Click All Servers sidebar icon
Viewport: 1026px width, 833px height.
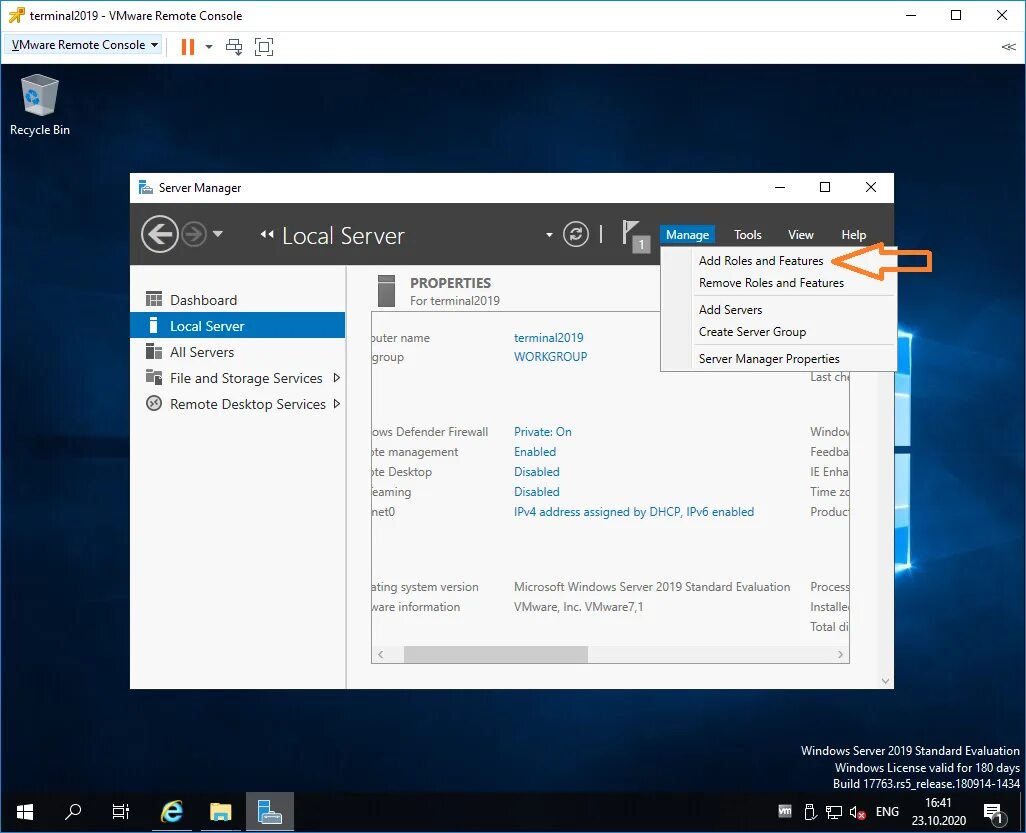point(154,351)
